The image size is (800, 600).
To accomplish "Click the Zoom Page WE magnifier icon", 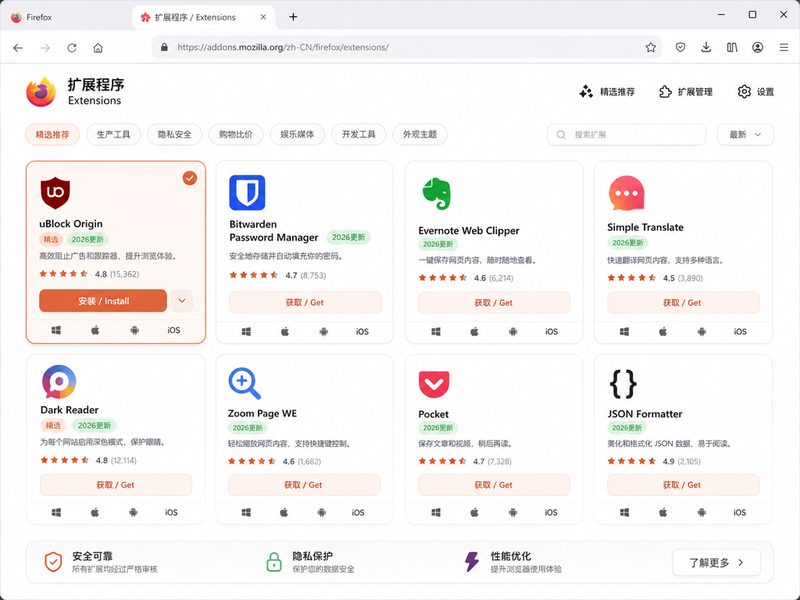I will pos(244,384).
